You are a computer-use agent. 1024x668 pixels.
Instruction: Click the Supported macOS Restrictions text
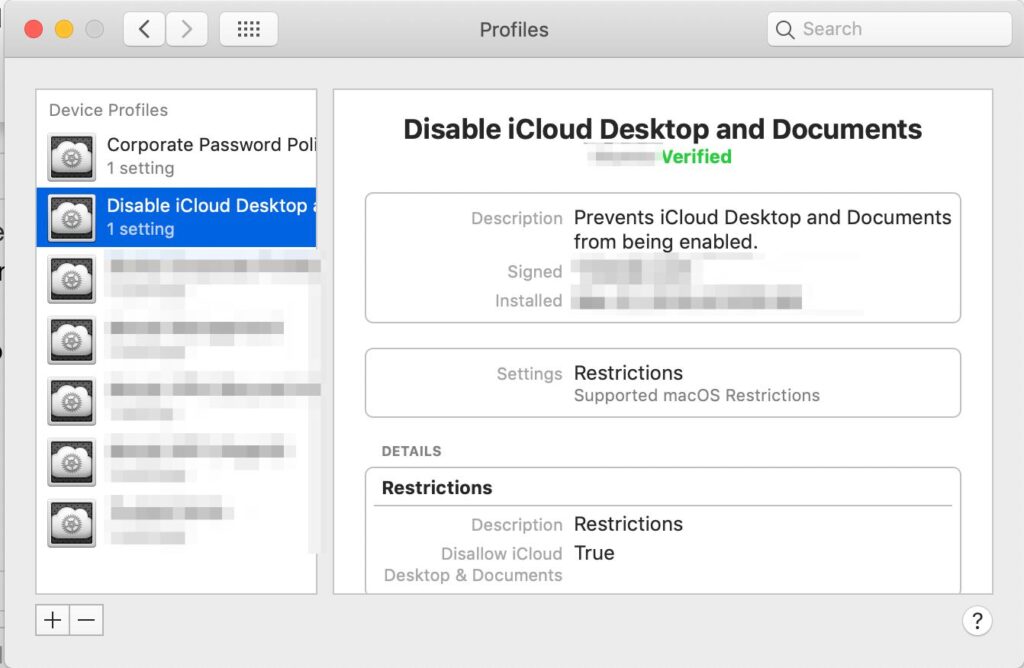pyautogui.click(x=697, y=396)
